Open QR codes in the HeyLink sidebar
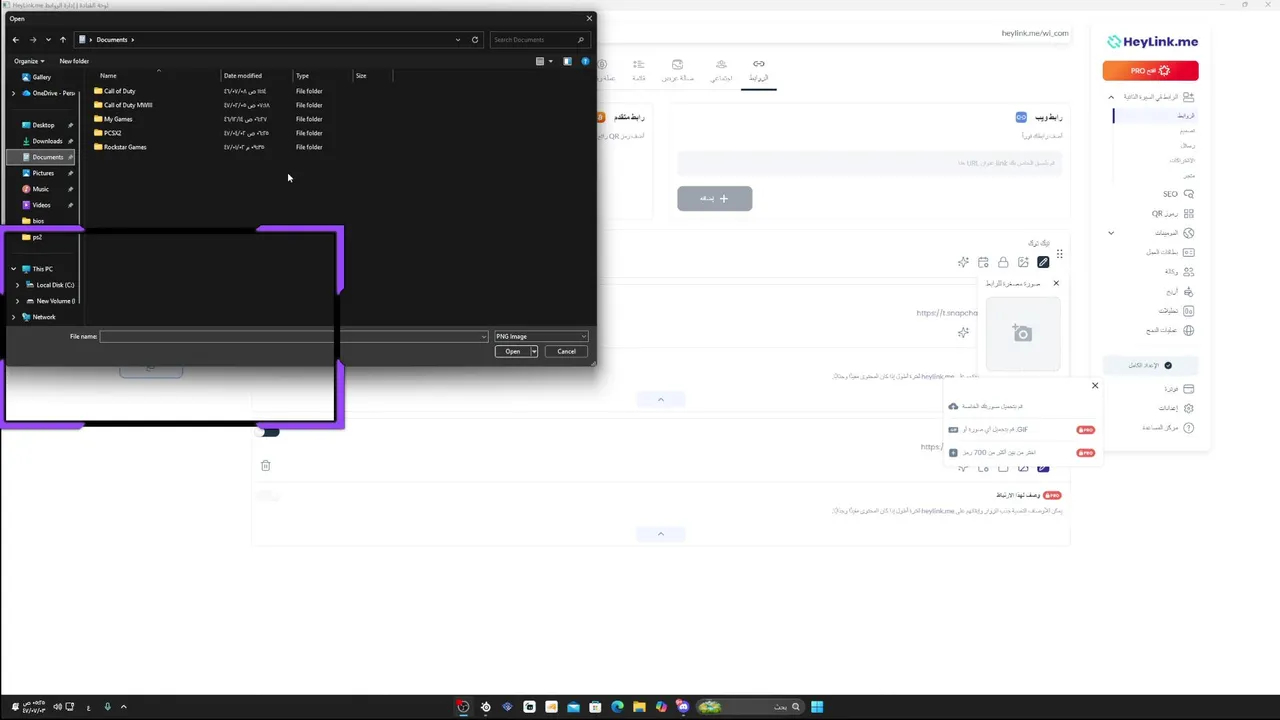Image resolution: width=1280 pixels, height=720 pixels. point(1172,214)
